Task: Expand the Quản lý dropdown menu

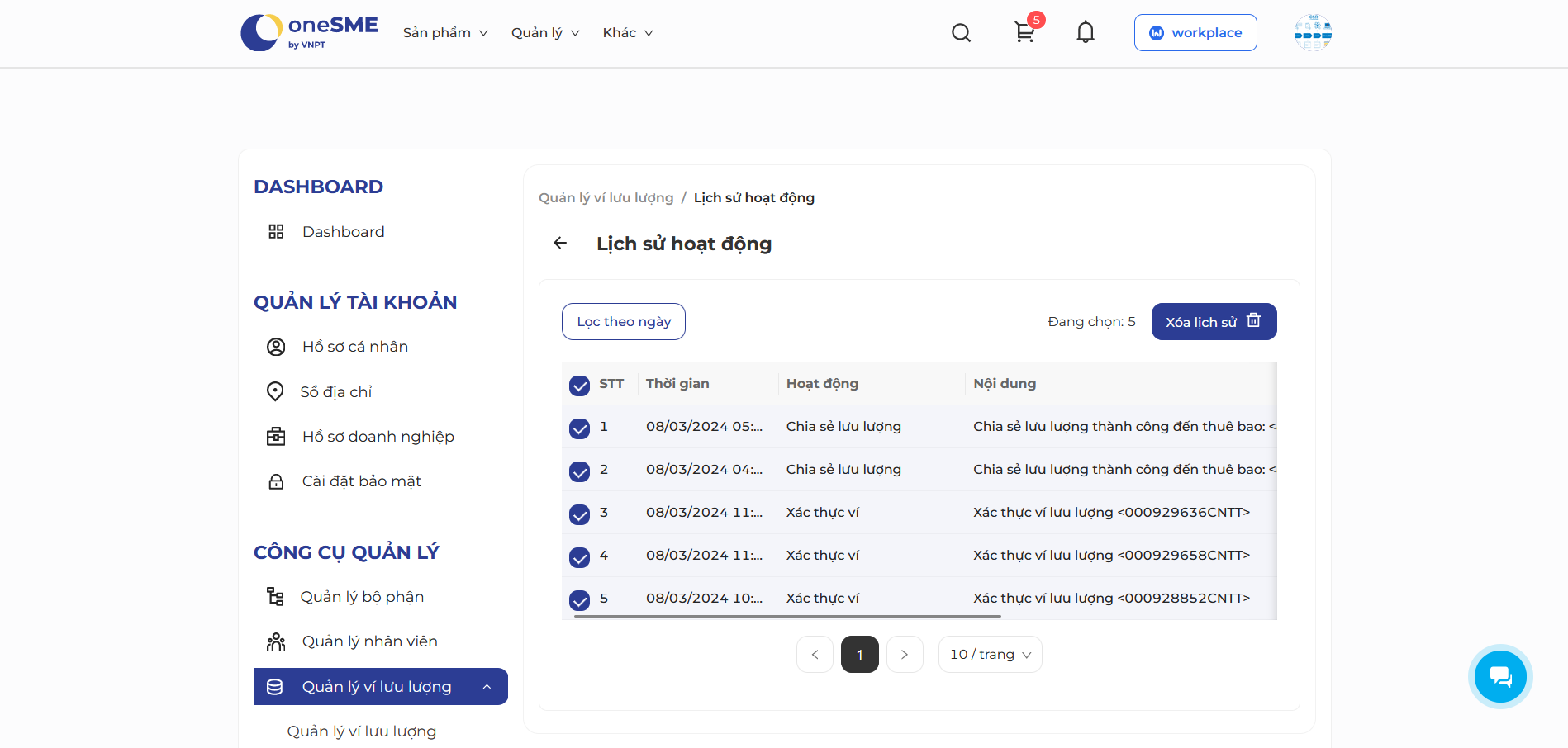Action: tap(545, 32)
